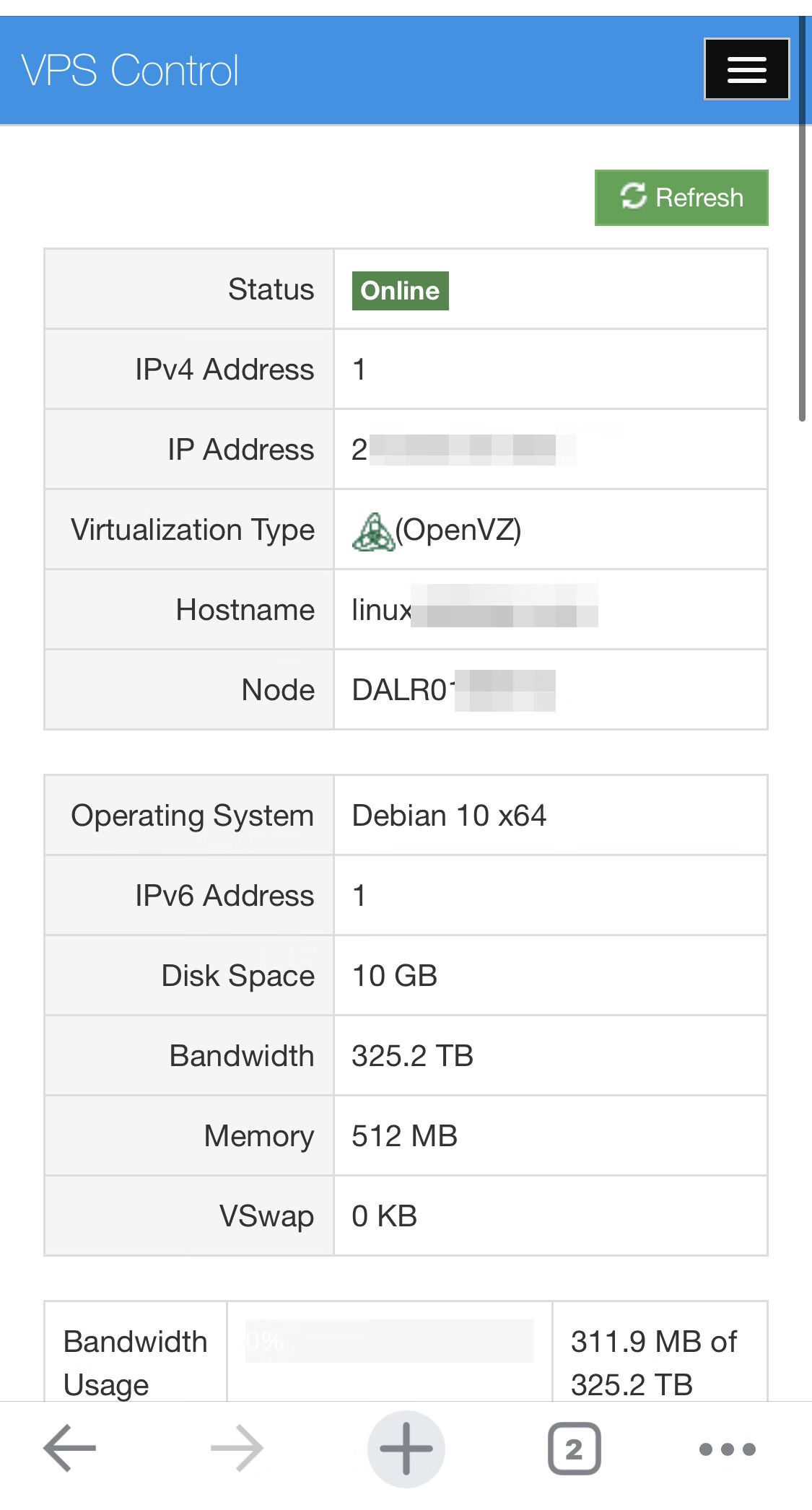Open the browser three-dots more menu

[x=727, y=1448]
